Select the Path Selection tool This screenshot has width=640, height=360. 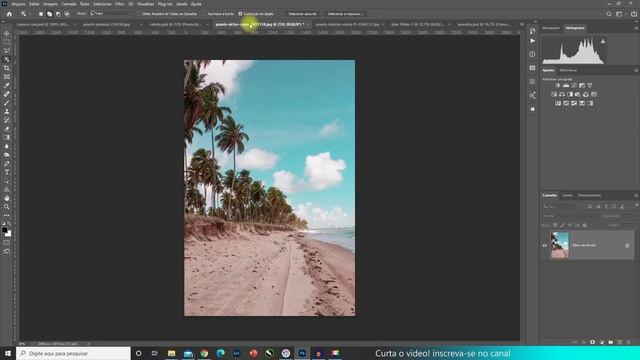tap(7, 181)
